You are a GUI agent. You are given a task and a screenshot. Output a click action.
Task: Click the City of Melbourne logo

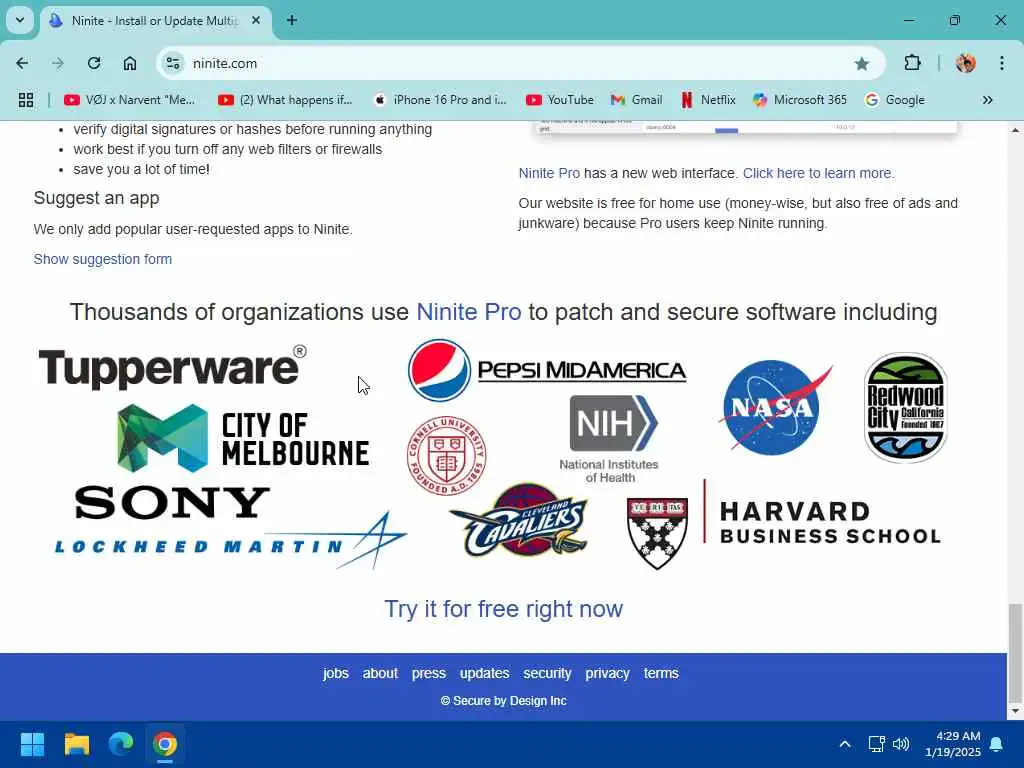(244, 438)
